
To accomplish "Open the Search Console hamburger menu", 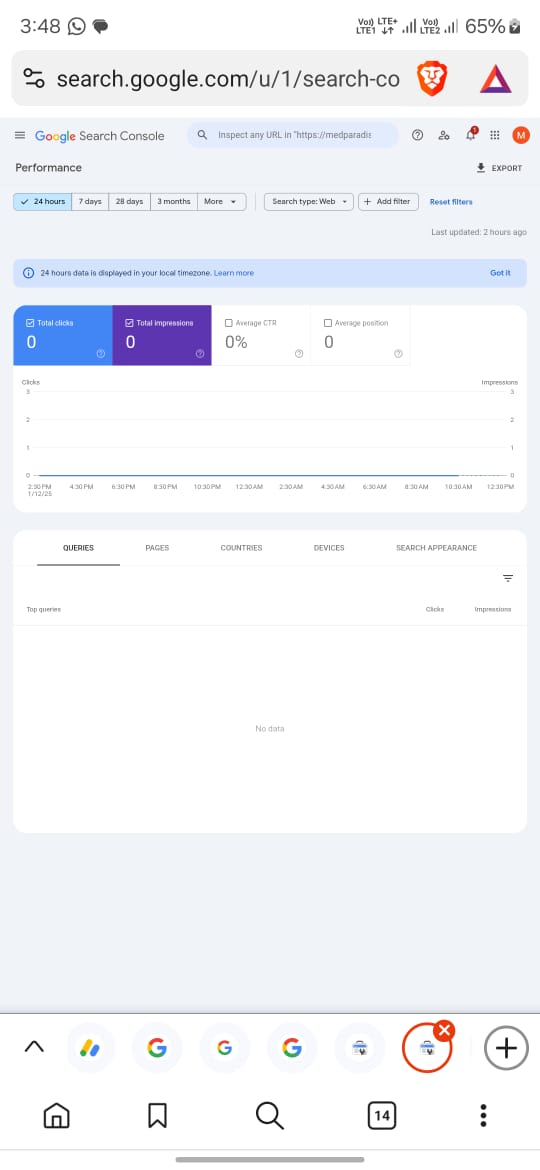I will (x=20, y=135).
